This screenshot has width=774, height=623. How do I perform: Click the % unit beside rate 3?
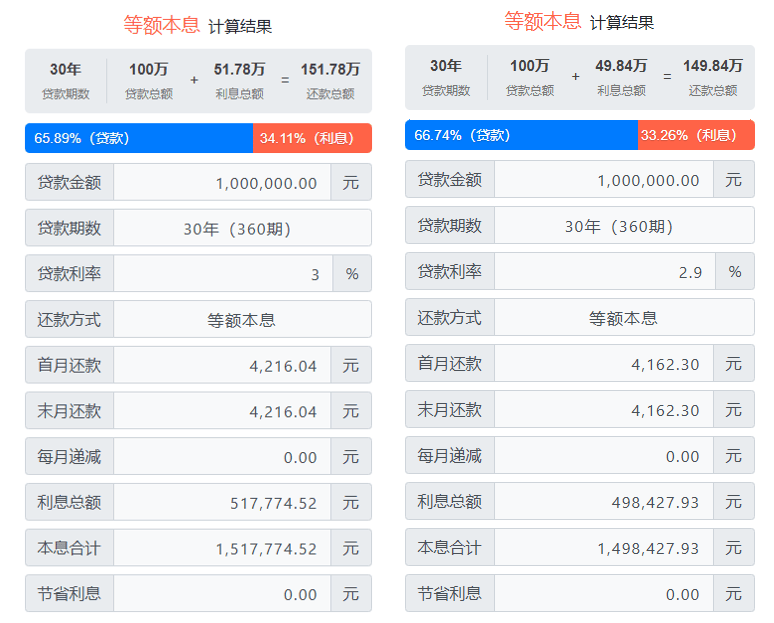coord(352,274)
